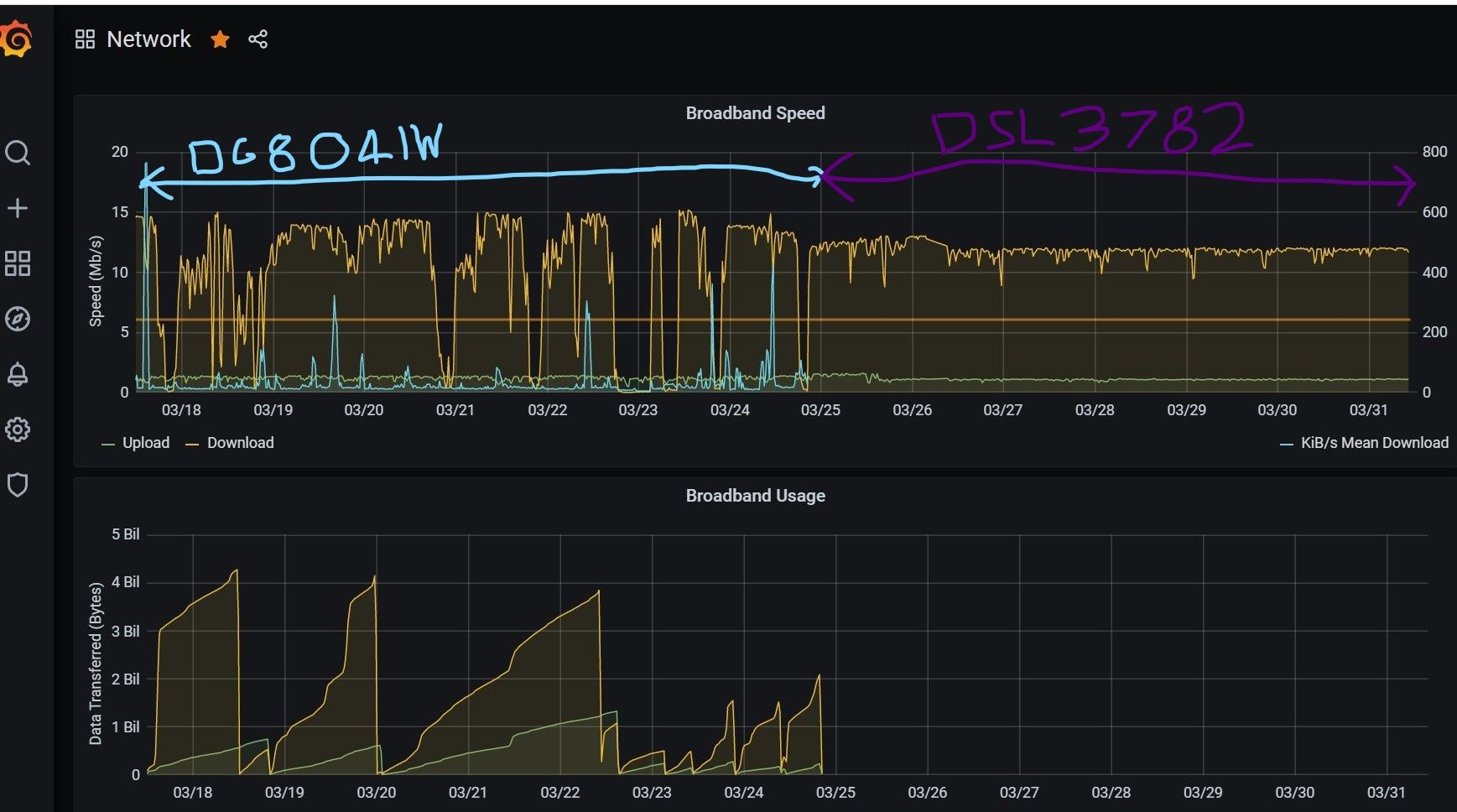Open Explore using the compass icon

(18, 319)
